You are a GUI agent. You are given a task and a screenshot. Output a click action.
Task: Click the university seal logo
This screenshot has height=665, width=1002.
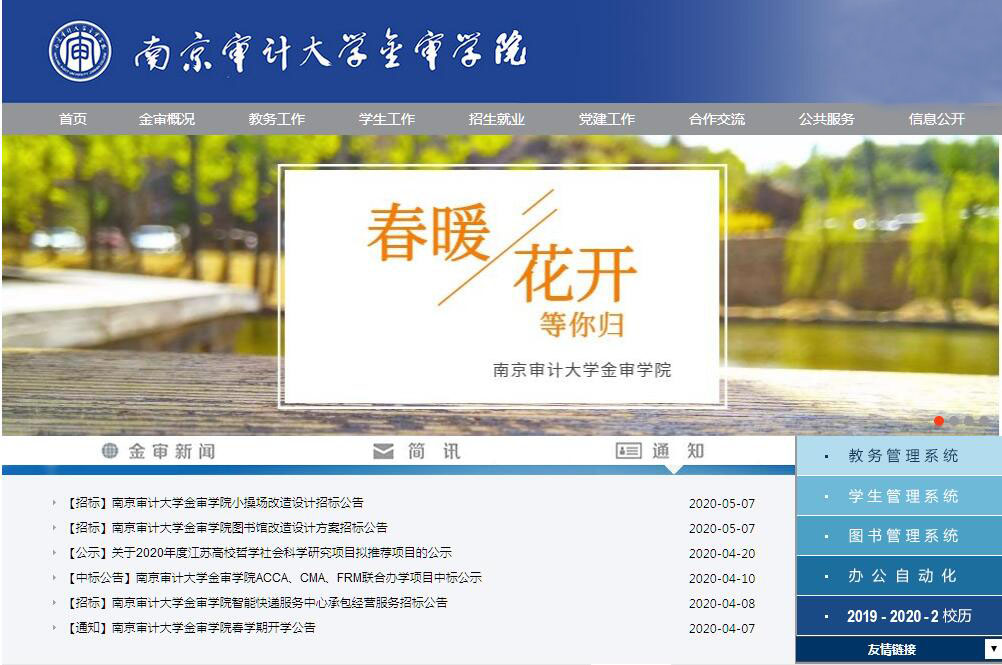(80, 51)
